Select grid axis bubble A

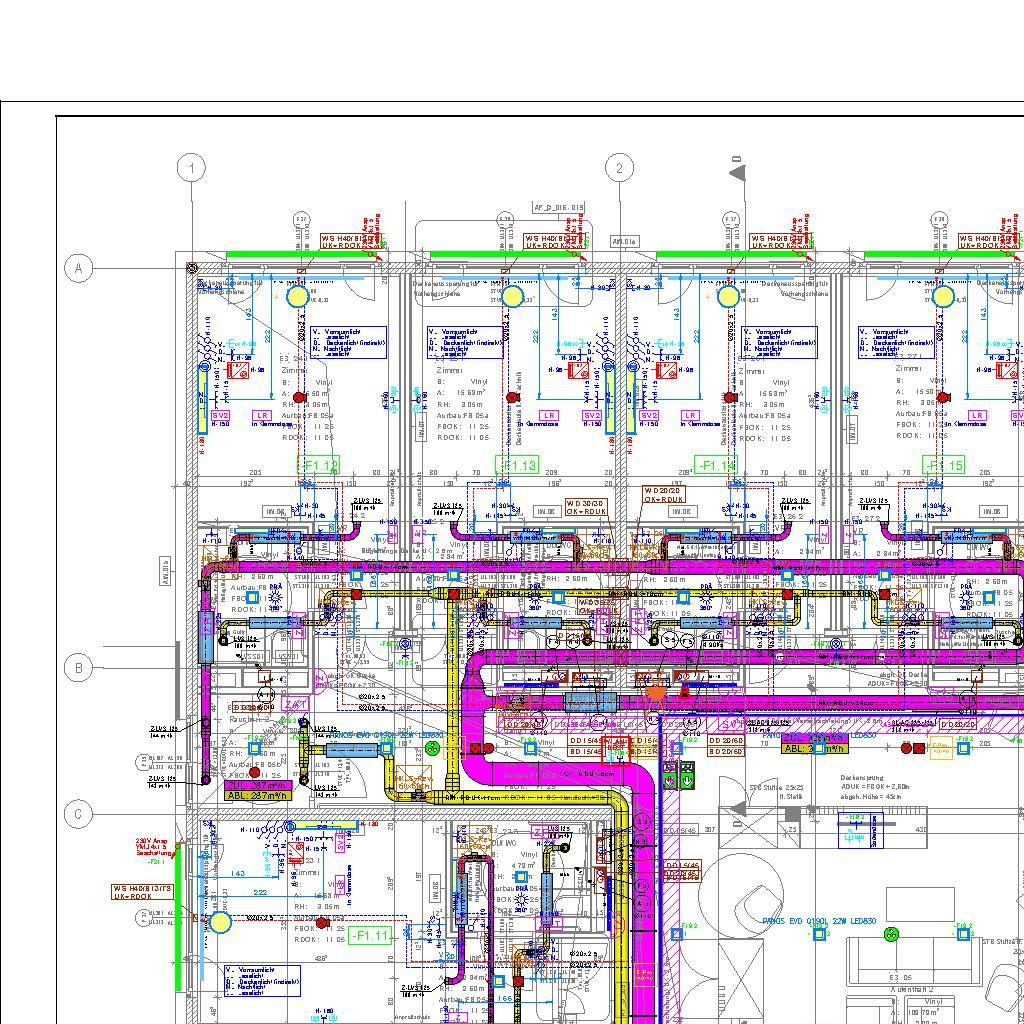(x=79, y=268)
